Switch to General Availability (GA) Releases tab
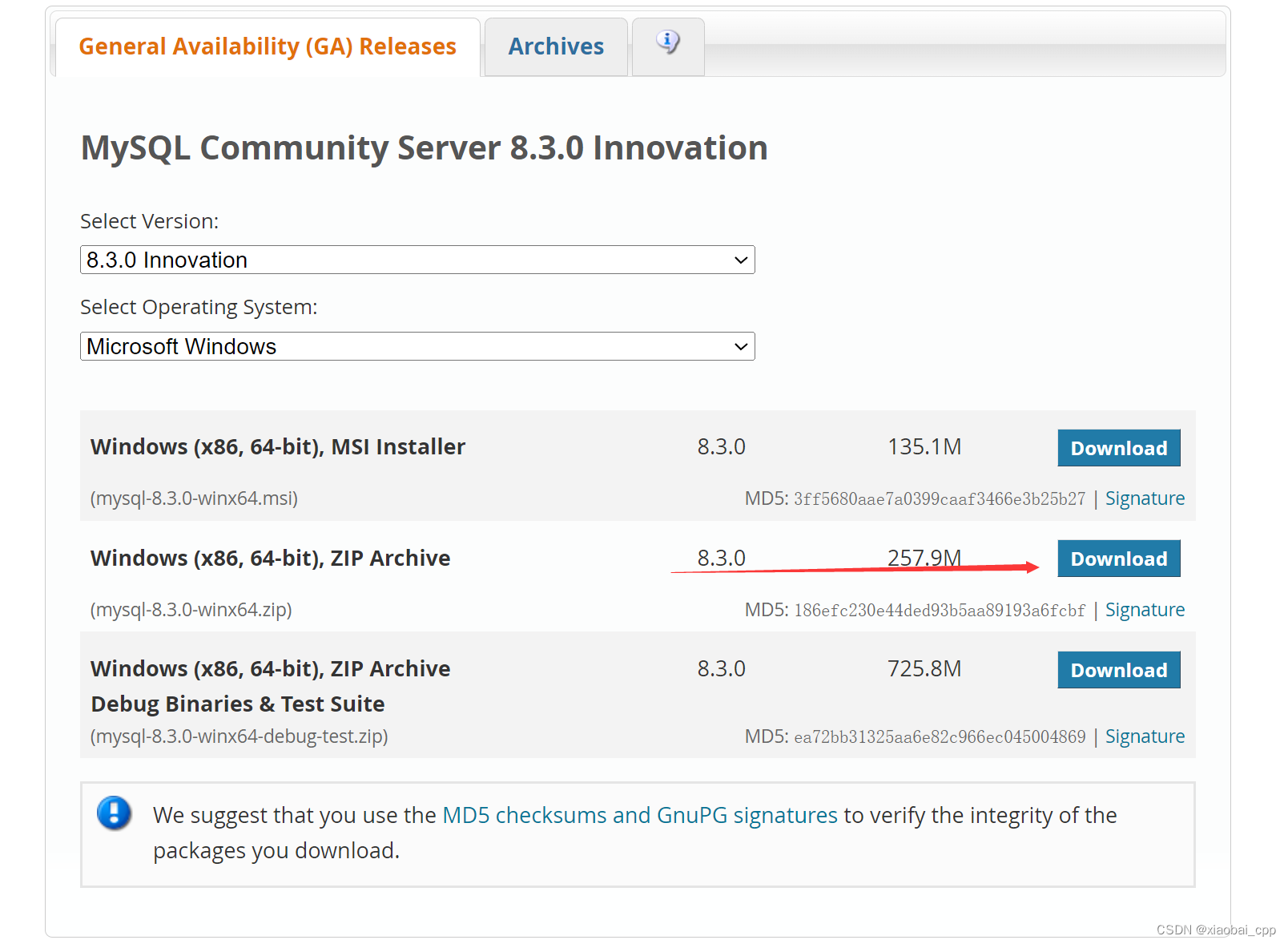This screenshot has height=944, width=1288. click(268, 46)
